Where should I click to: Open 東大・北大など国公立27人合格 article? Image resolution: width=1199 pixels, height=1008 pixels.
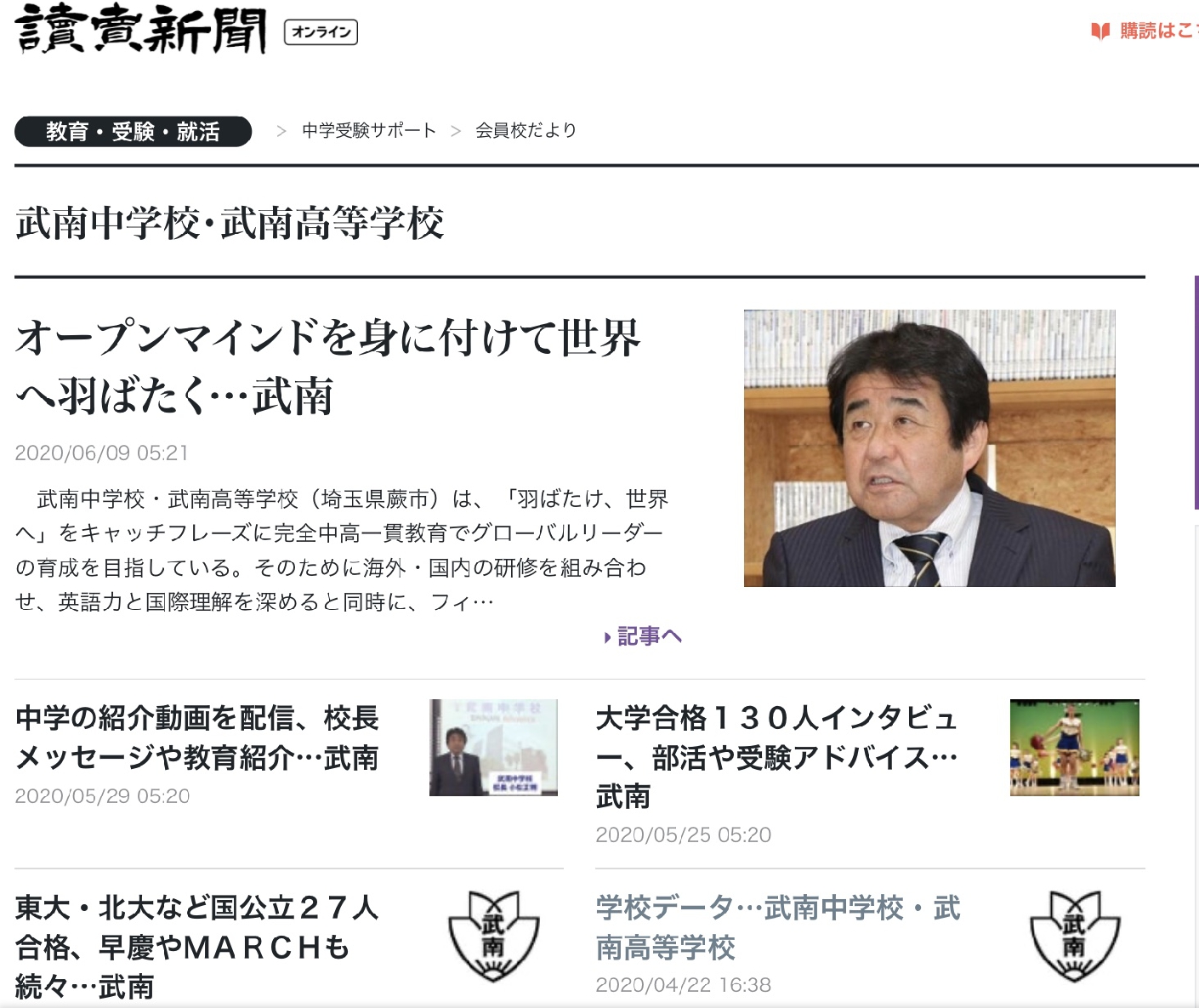[x=196, y=947]
